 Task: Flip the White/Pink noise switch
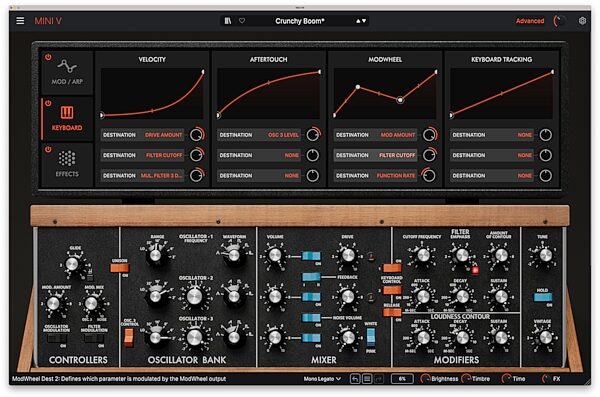tap(371, 337)
